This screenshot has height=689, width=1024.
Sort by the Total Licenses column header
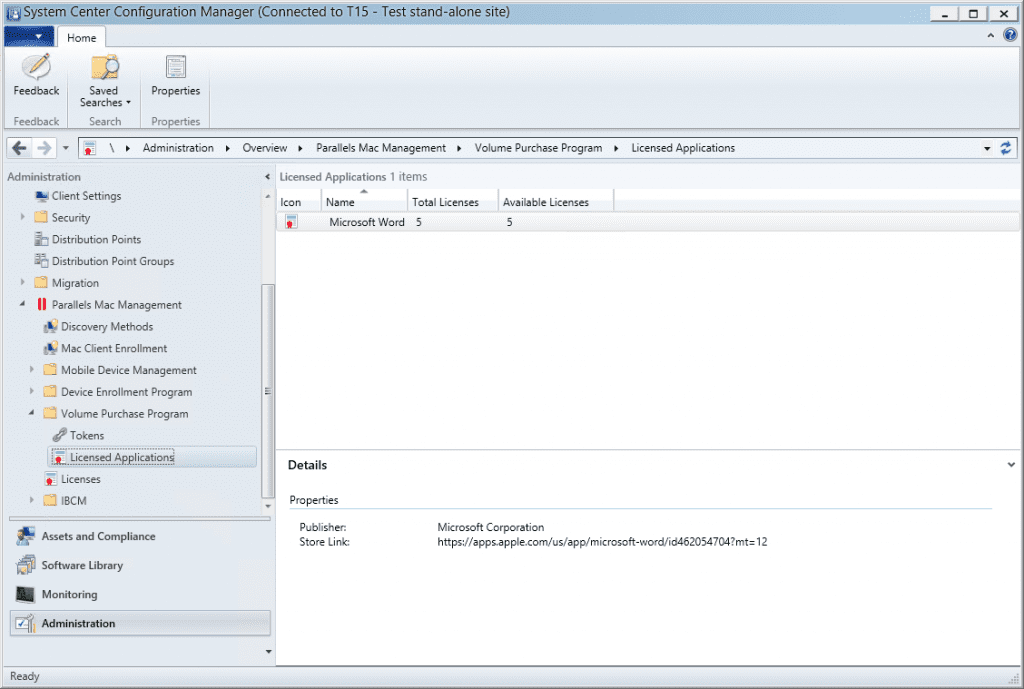445,202
